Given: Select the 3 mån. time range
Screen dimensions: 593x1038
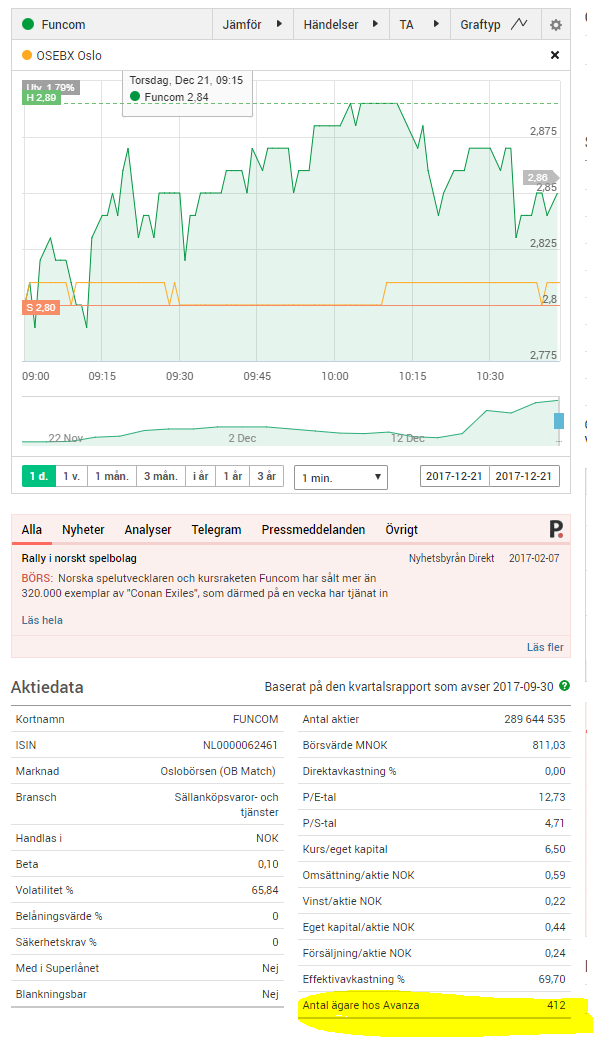Looking at the screenshot, I should (161, 476).
